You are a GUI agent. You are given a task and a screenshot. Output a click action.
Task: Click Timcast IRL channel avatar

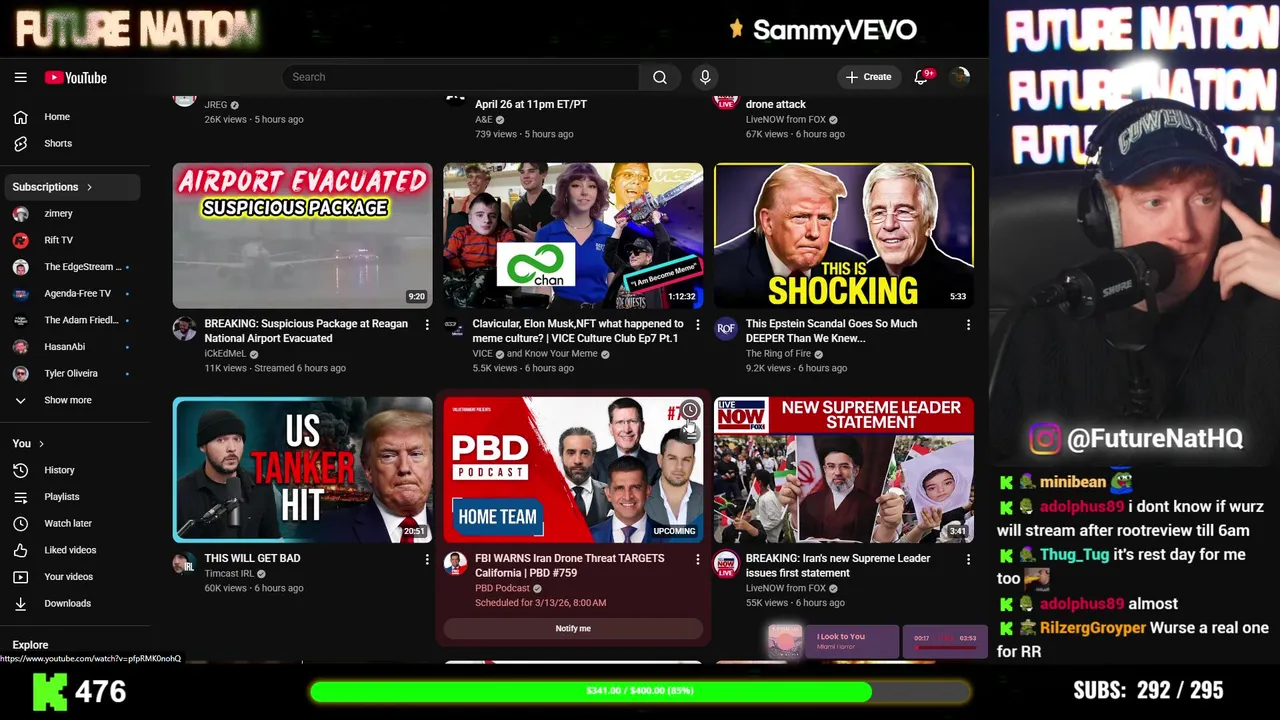coord(184,563)
